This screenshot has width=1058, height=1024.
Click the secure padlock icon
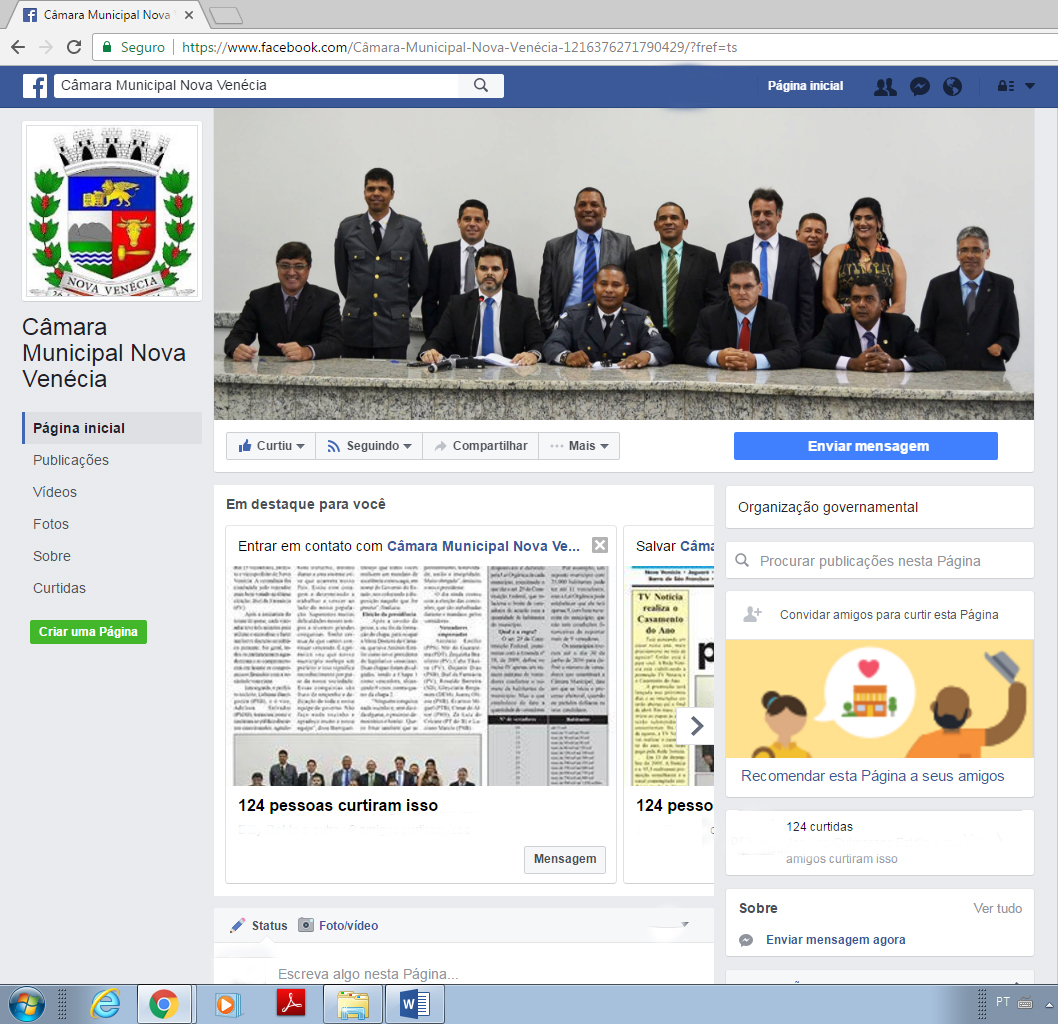107,47
